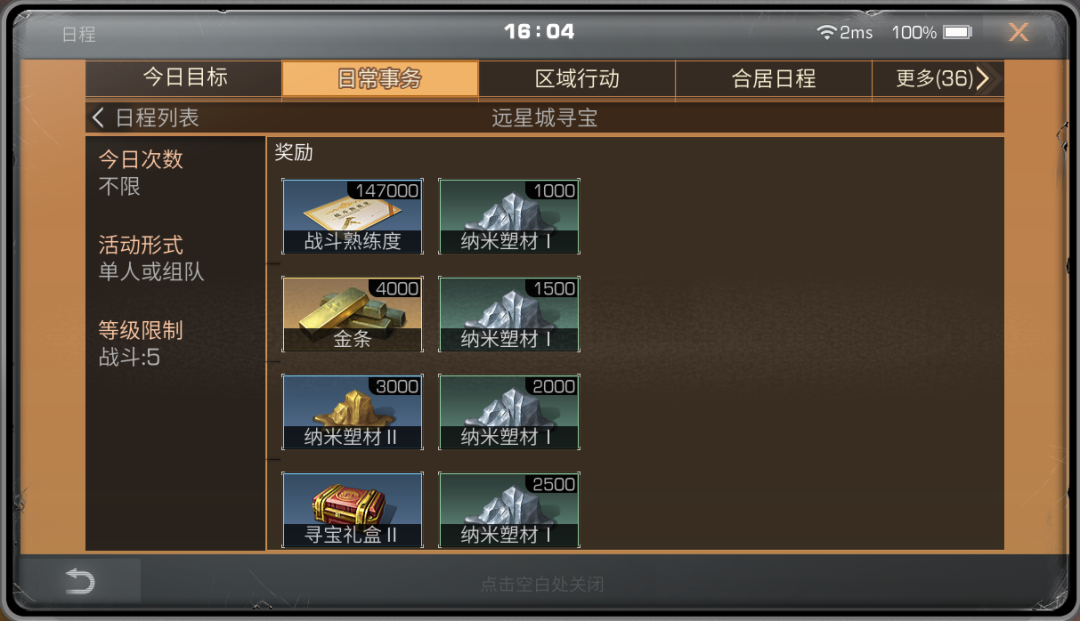
Task: Select the 纳米塑材 I reward with 2000
Action: coord(509,412)
